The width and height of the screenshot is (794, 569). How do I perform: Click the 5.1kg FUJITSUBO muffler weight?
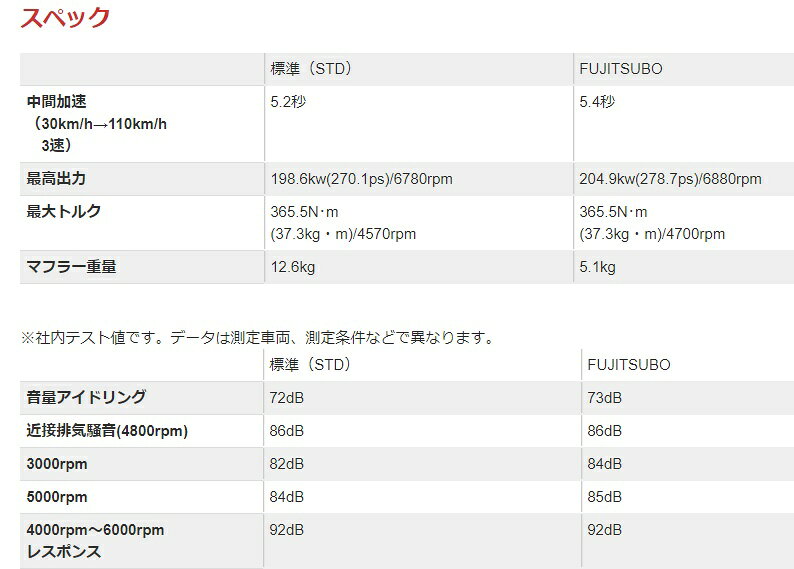coord(597,267)
